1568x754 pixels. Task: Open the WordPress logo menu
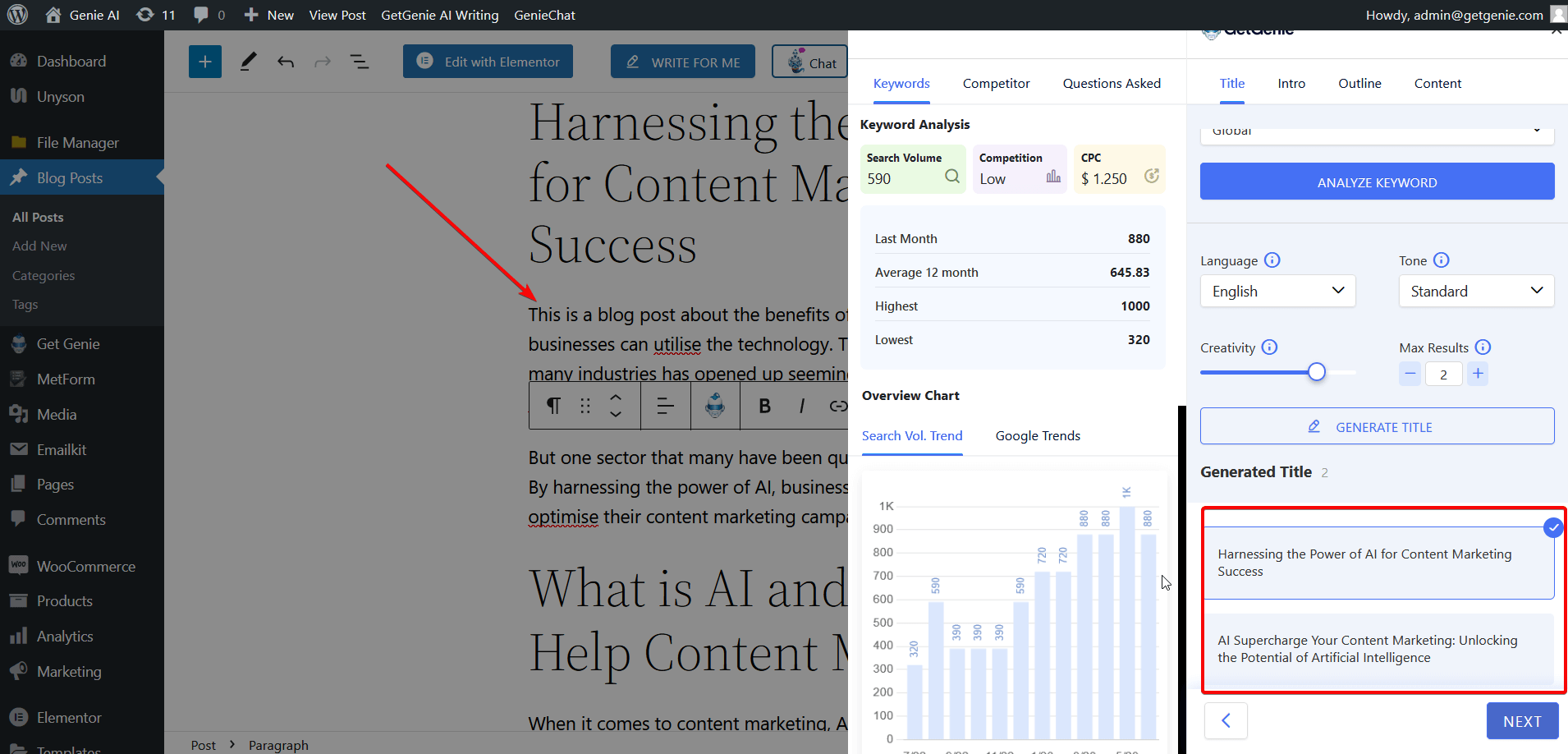(17, 15)
